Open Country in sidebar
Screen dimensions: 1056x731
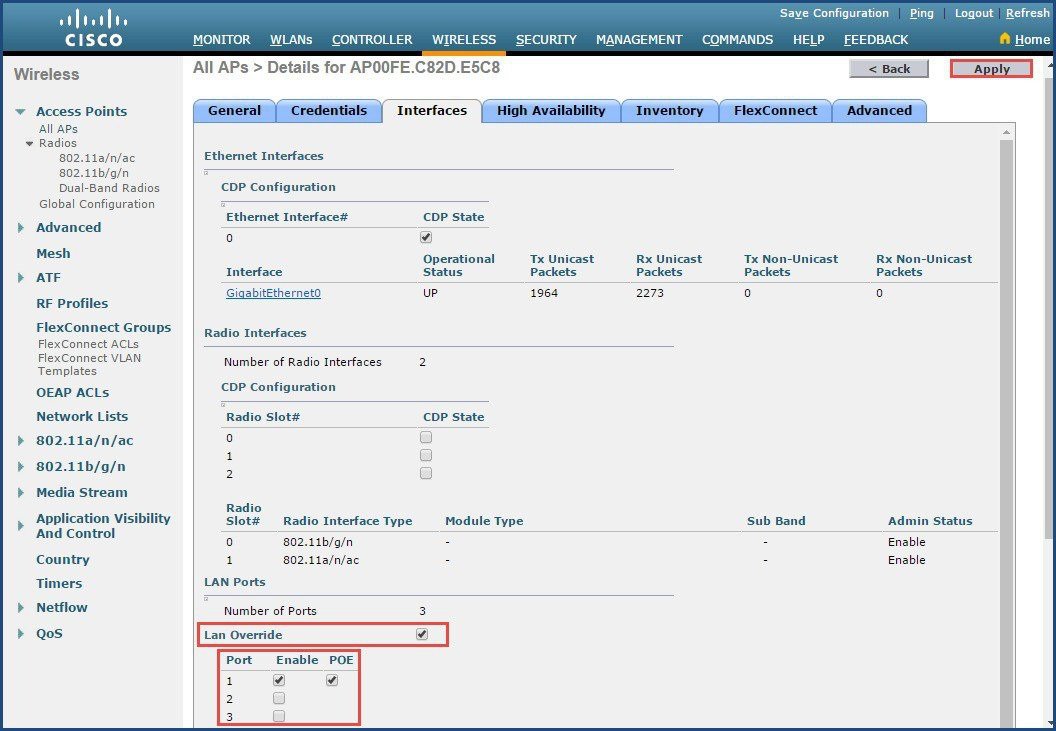pyautogui.click(x=63, y=559)
